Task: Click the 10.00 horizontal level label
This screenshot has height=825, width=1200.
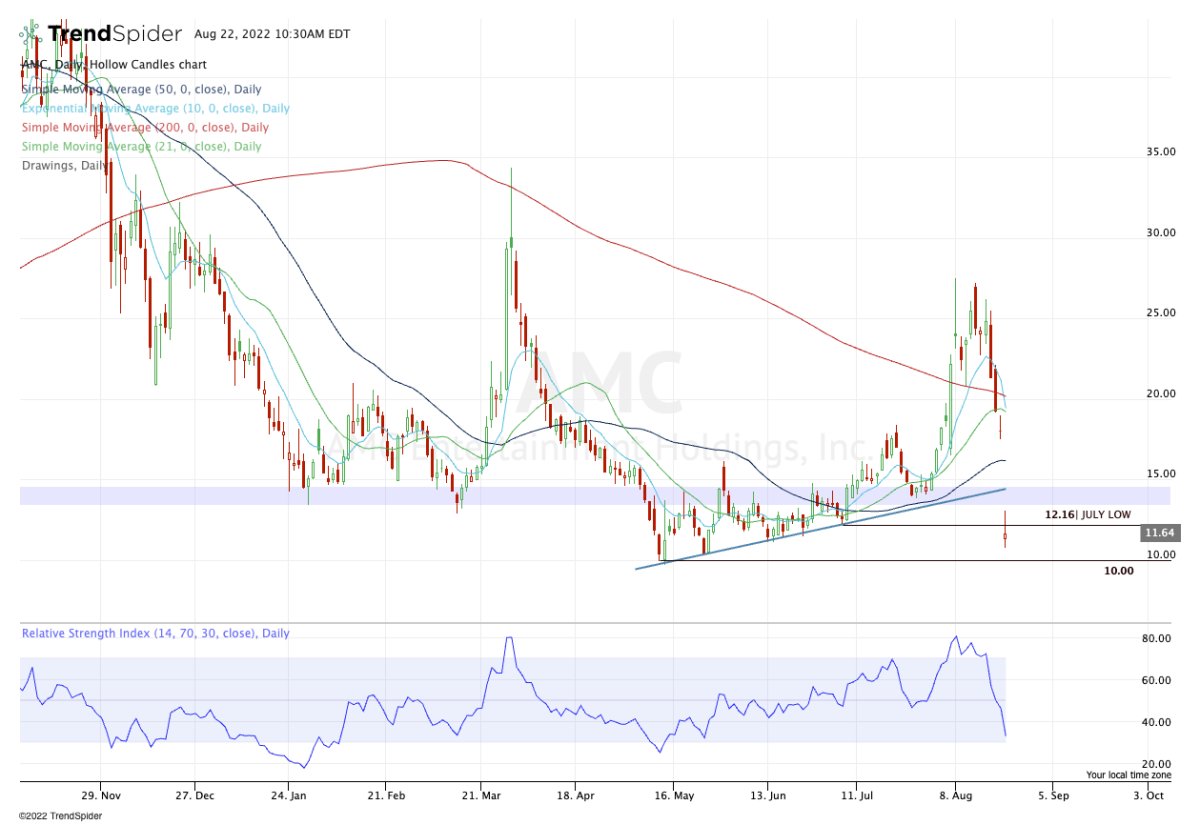Action: [1118, 571]
